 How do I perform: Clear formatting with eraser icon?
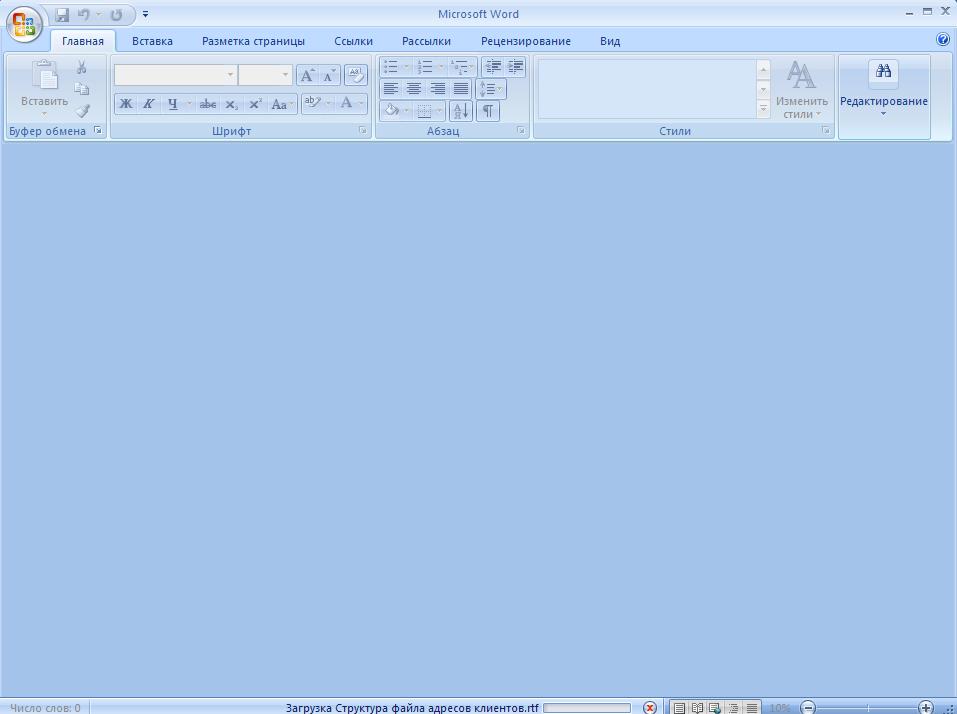(356, 74)
